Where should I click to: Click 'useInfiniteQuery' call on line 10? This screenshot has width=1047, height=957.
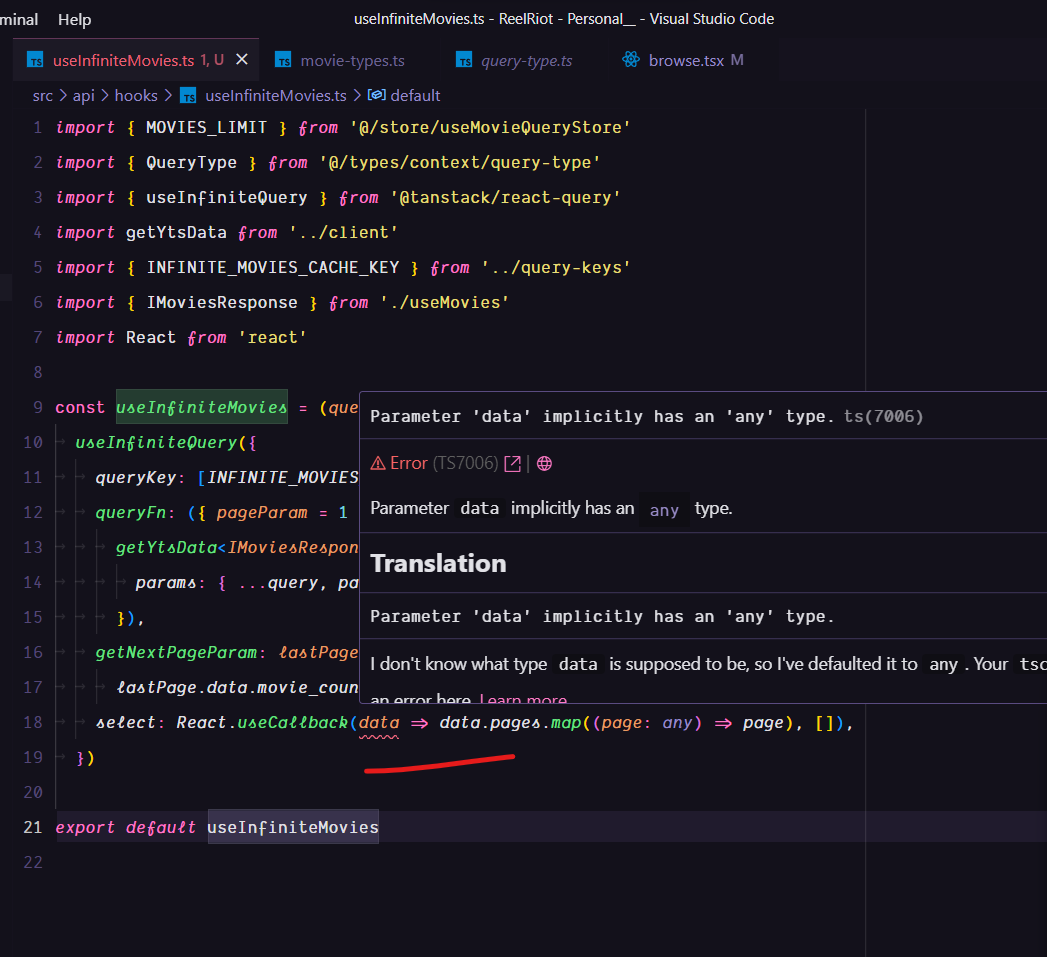(x=156, y=443)
